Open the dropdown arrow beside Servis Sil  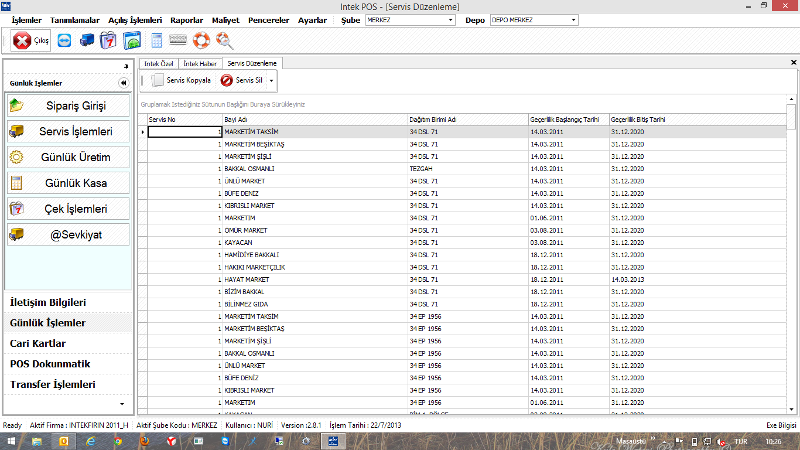pyautogui.click(x=271, y=80)
